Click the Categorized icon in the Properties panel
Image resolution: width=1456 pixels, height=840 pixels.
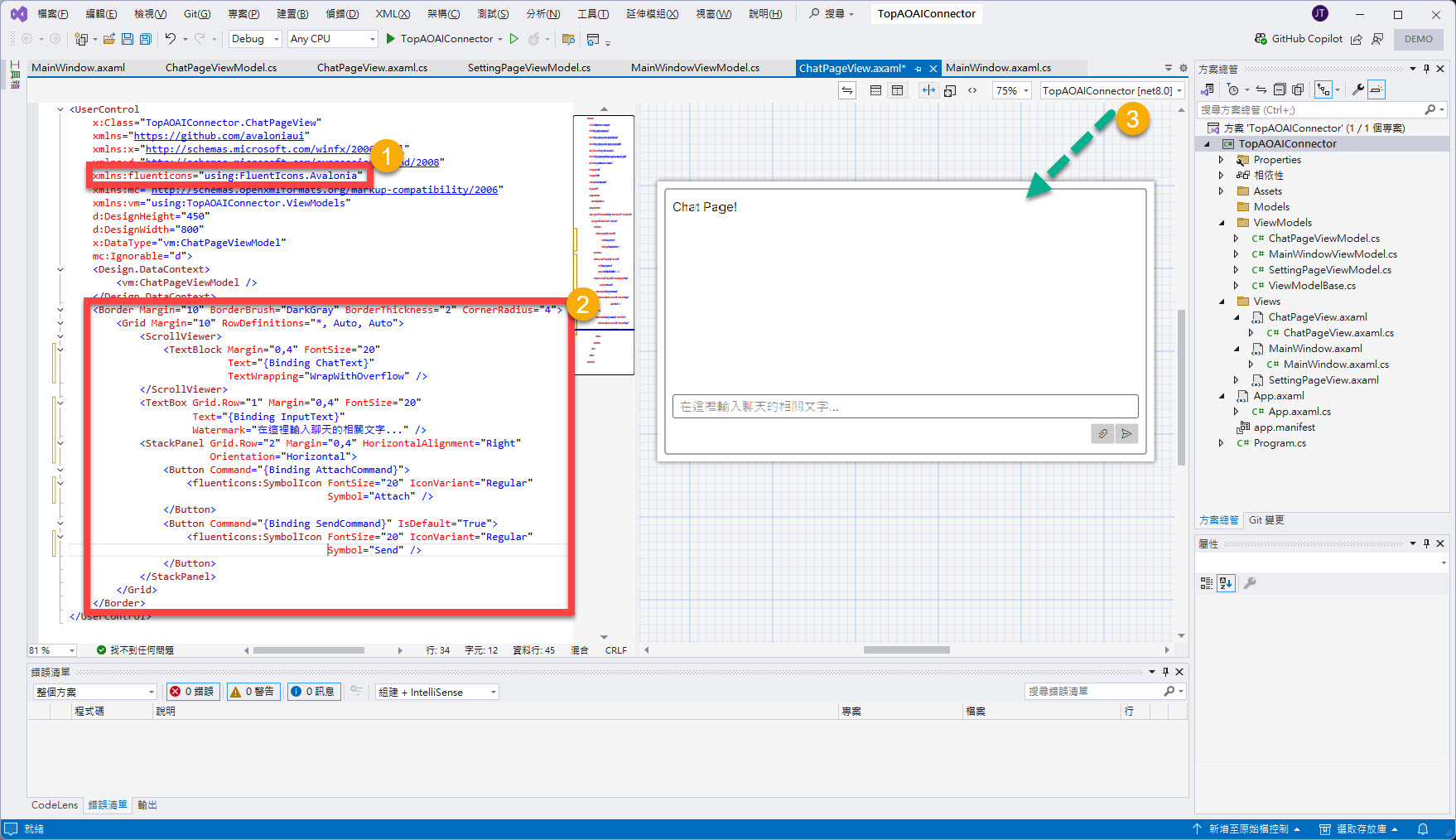click(x=1207, y=583)
